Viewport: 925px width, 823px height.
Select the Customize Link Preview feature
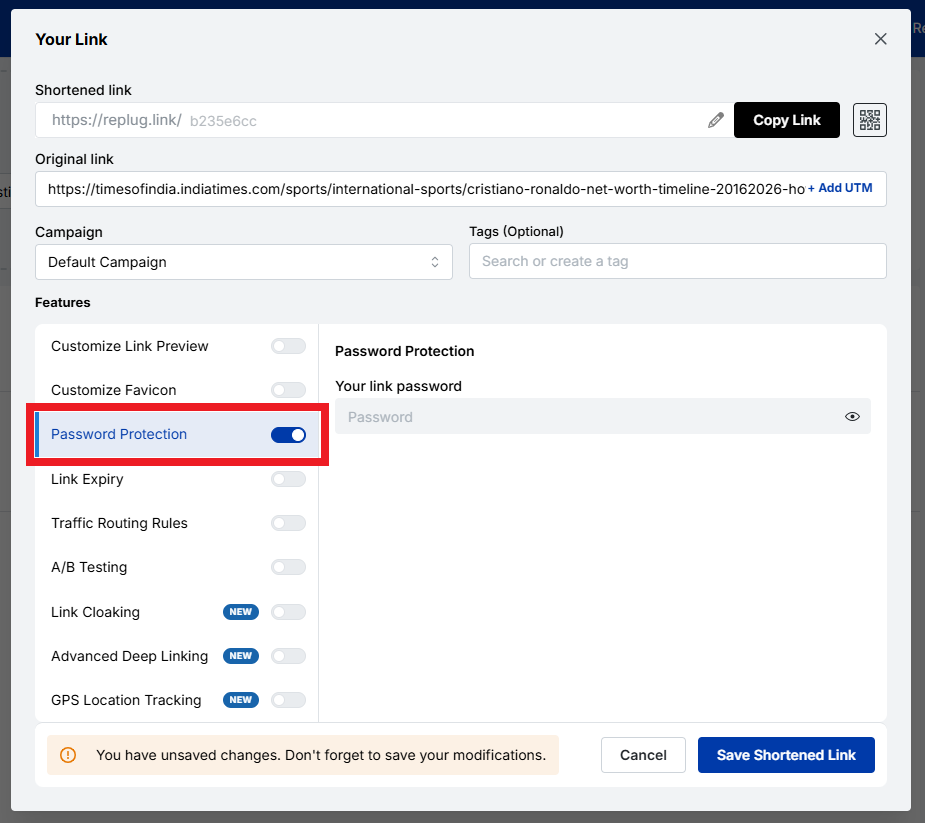coord(129,346)
